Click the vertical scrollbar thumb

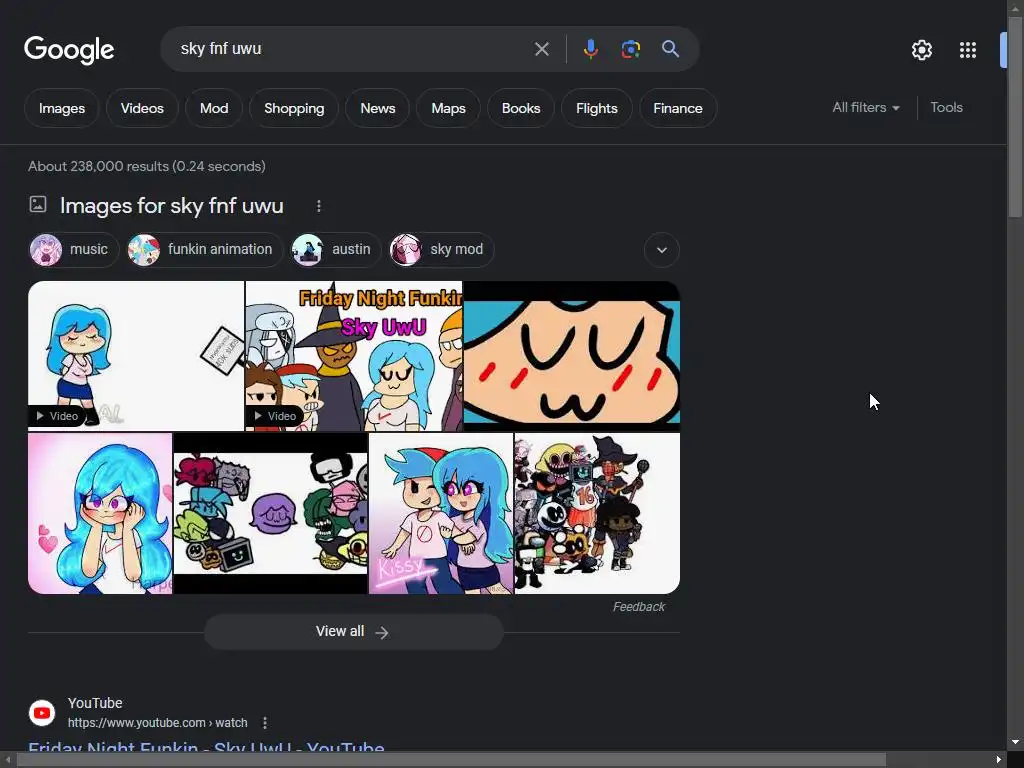tap(1015, 118)
